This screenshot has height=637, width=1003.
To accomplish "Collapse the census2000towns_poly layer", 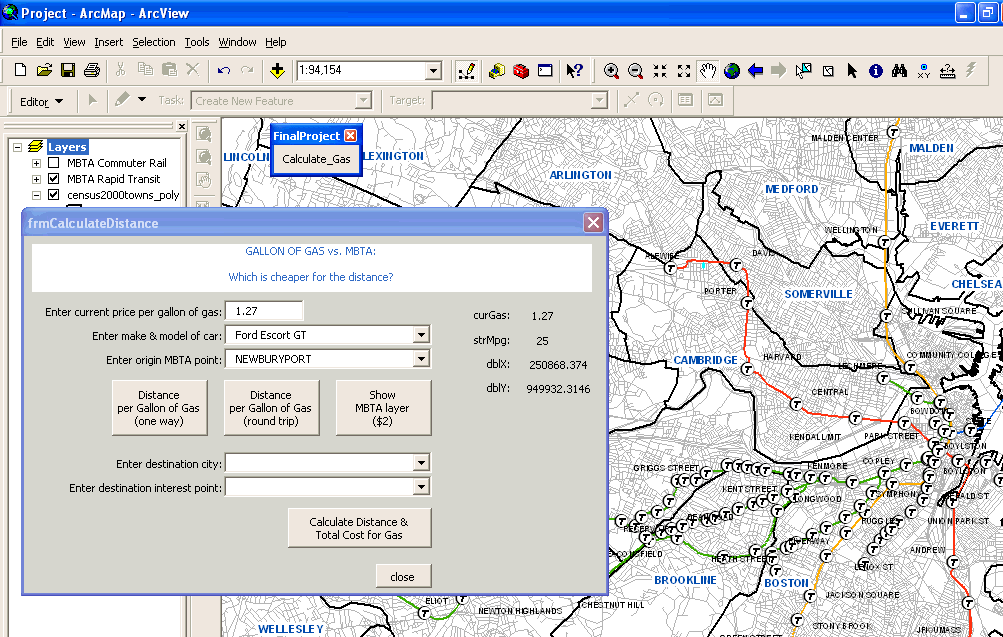I will (36, 195).
